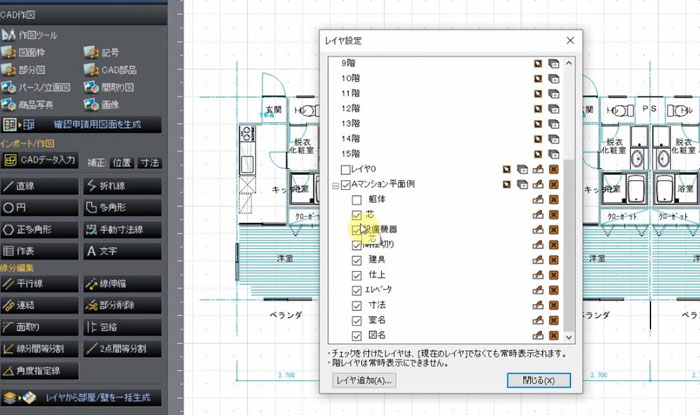Viewport: 700px width, 415px height.
Task: Select the 文字 text tool
Action: coord(122,251)
